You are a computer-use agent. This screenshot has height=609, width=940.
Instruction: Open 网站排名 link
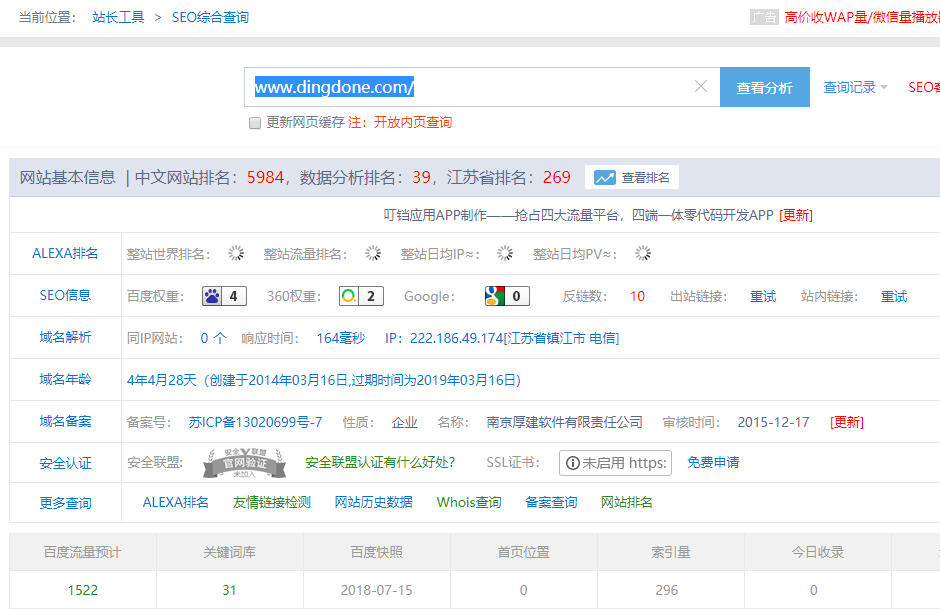tap(626, 502)
